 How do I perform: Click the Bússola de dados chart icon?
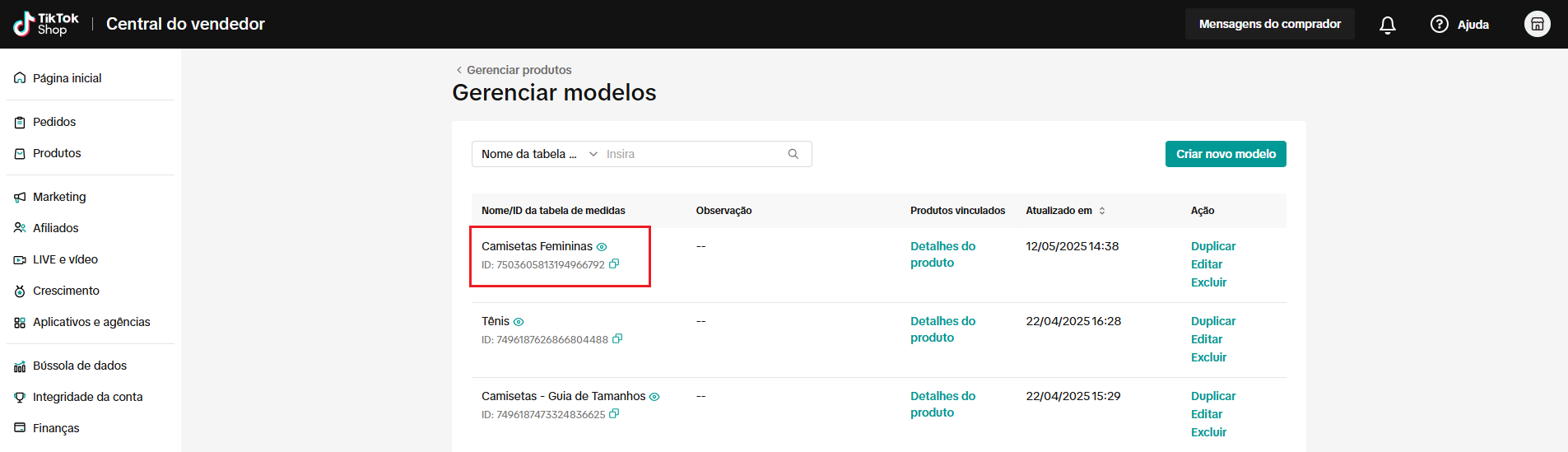(20, 366)
